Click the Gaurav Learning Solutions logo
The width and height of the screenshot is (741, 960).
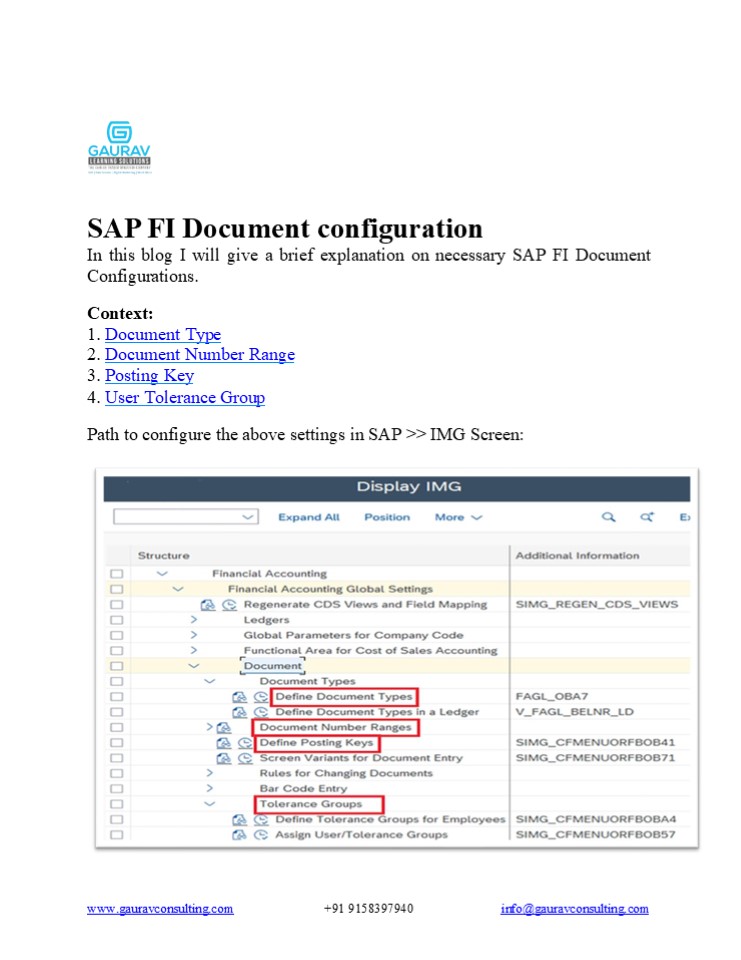tap(119, 147)
